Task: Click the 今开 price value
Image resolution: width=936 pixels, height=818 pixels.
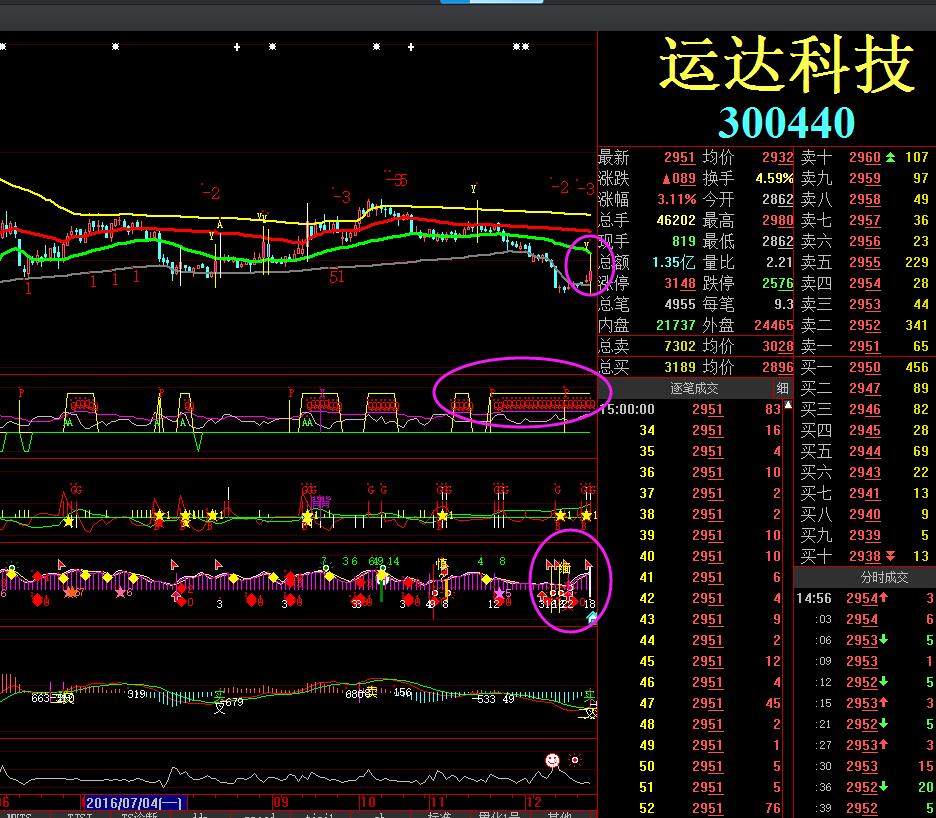Action: 778,199
